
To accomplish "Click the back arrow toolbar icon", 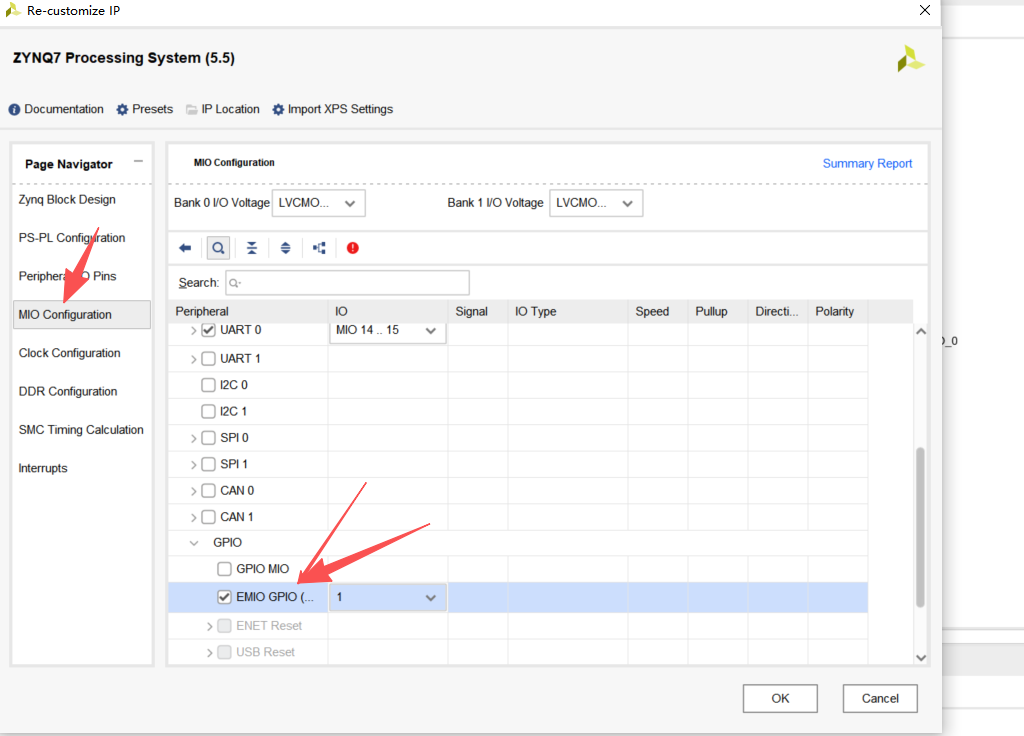I will [x=185, y=248].
